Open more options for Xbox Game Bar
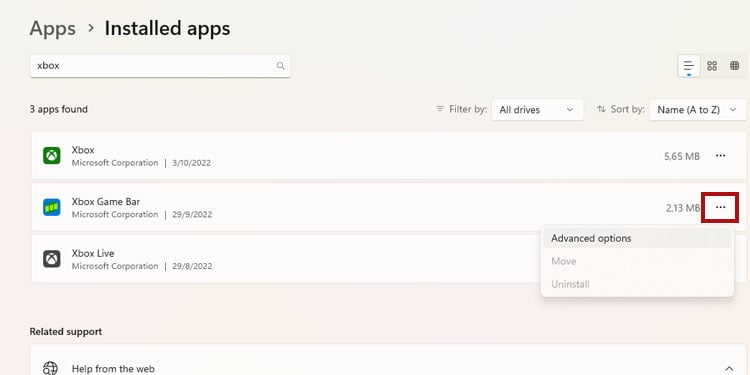Viewport: 750px width, 375px height. coord(720,207)
